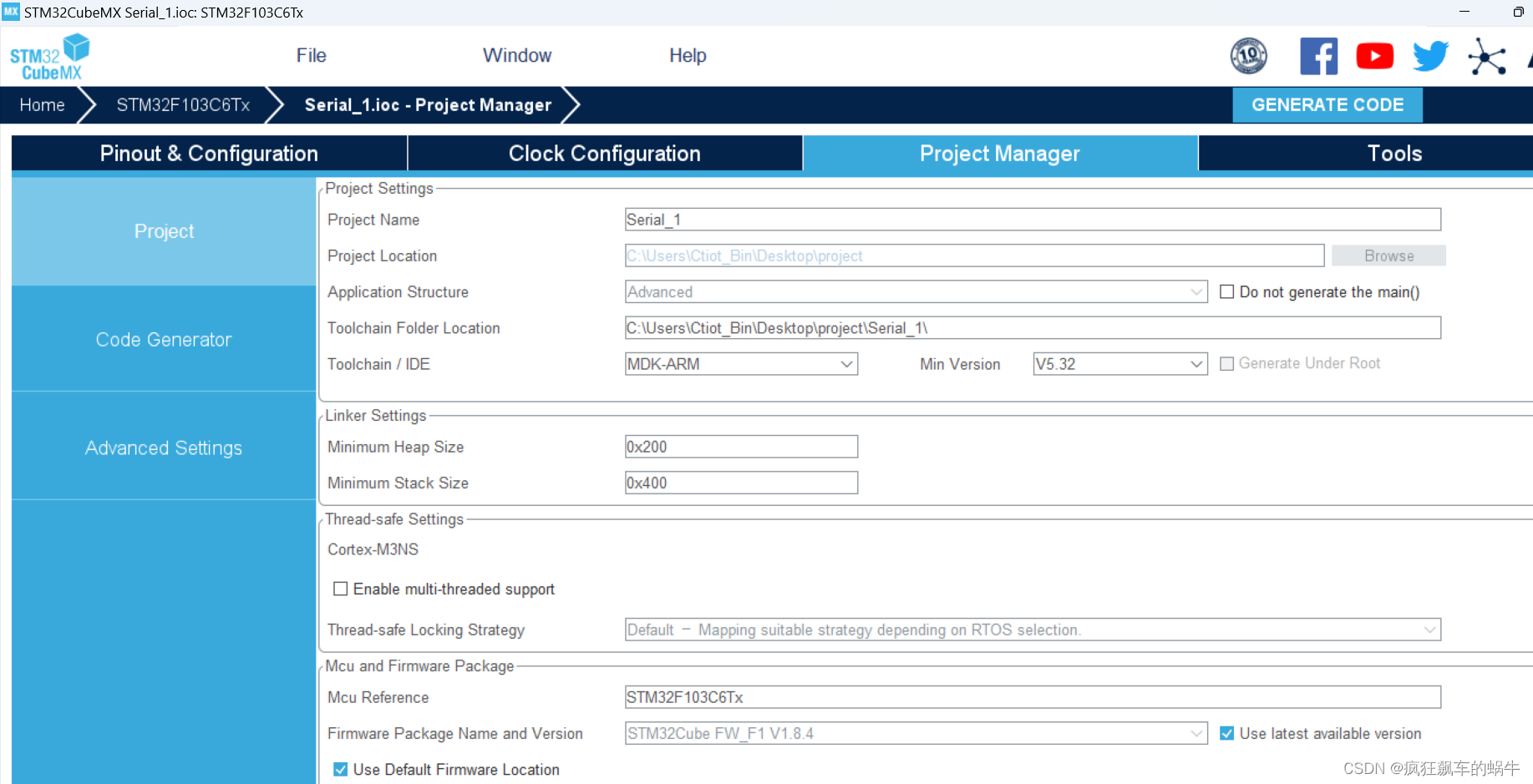Click the Mcu Reference field
Screen dimensions: 1533x784
click(x=1033, y=697)
